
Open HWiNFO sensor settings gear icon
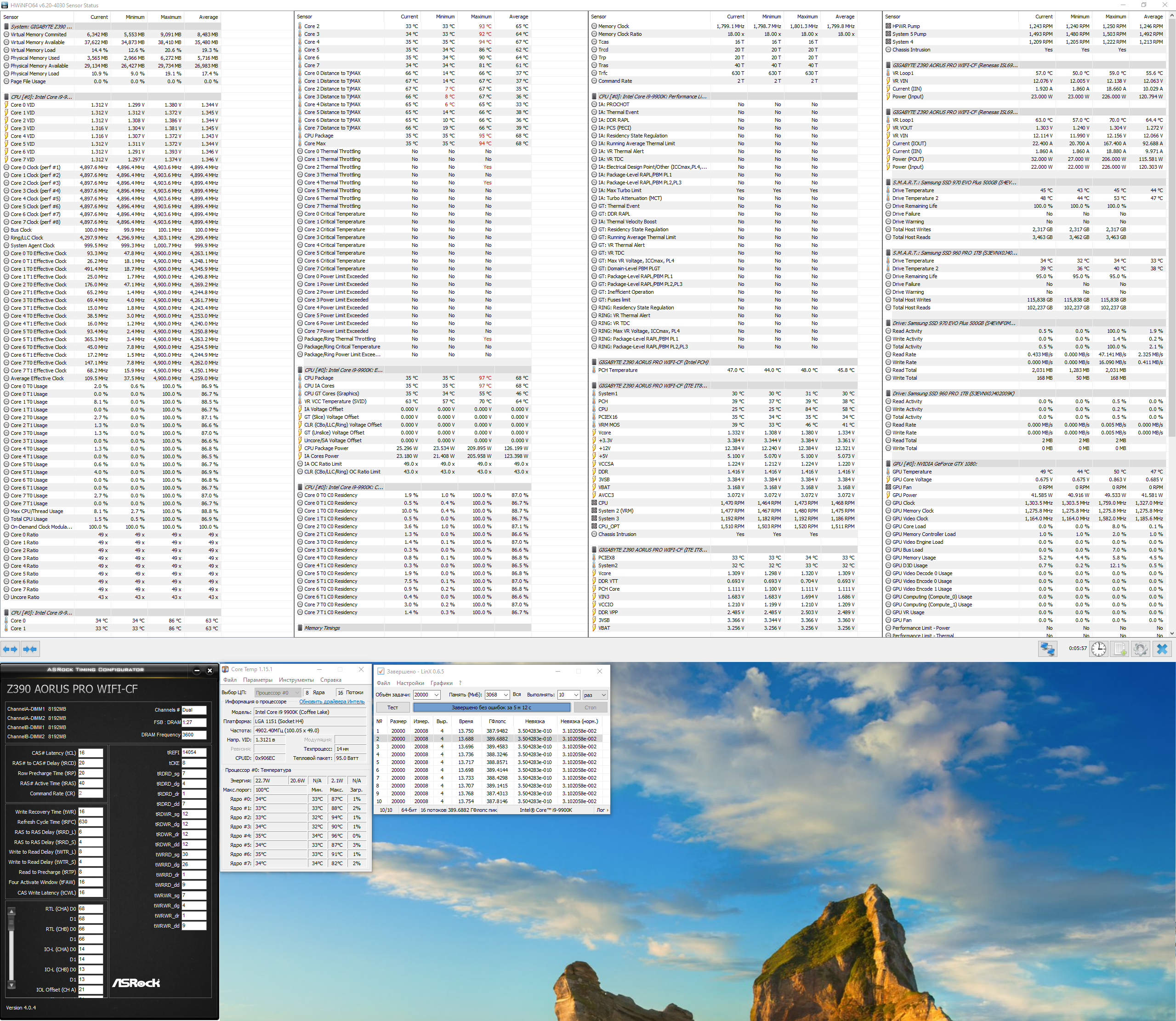pos(1140,648)
